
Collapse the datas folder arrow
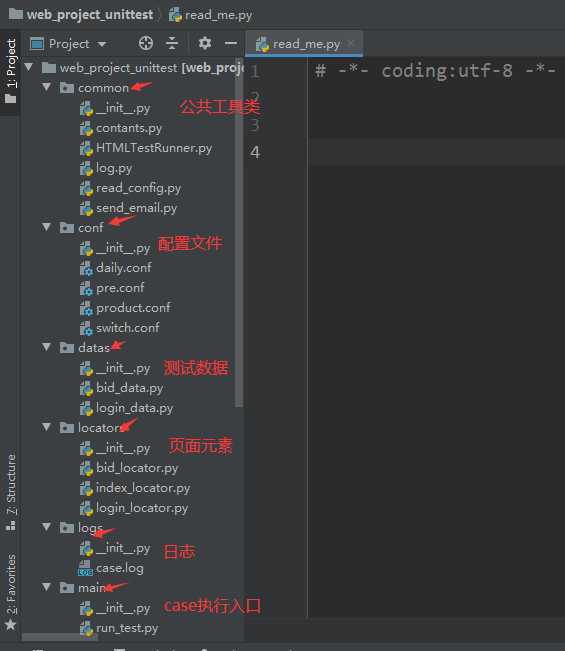click(x=46, y=347)
